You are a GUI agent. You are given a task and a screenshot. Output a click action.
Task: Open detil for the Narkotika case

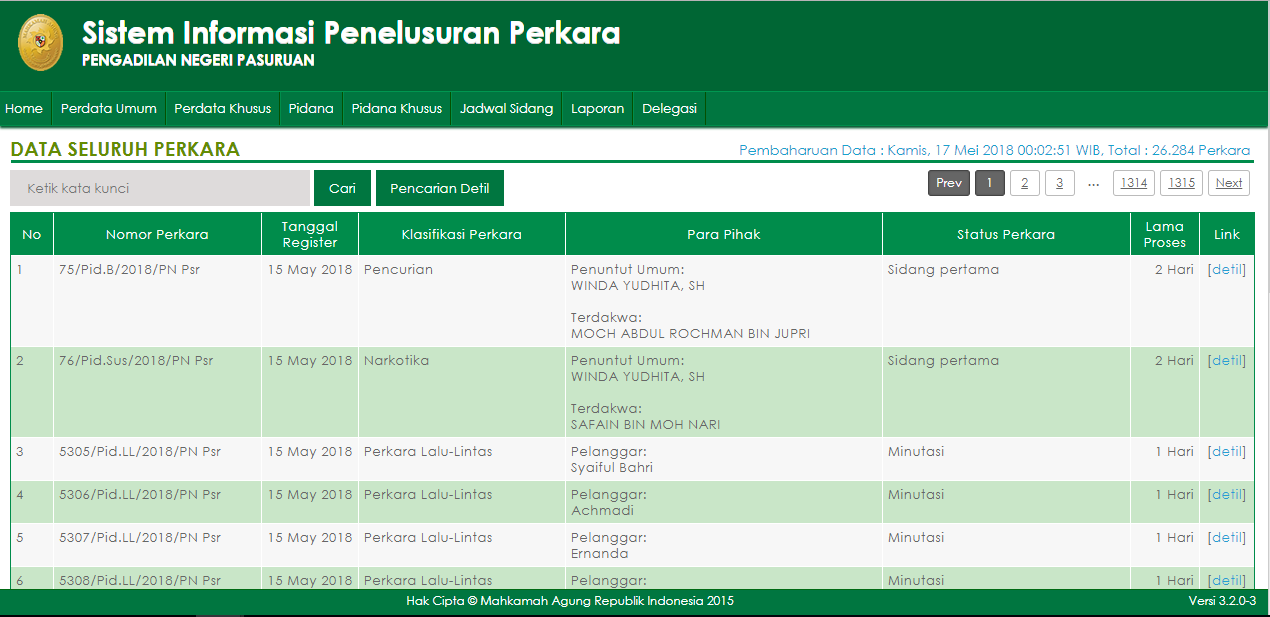point(1226,360)
